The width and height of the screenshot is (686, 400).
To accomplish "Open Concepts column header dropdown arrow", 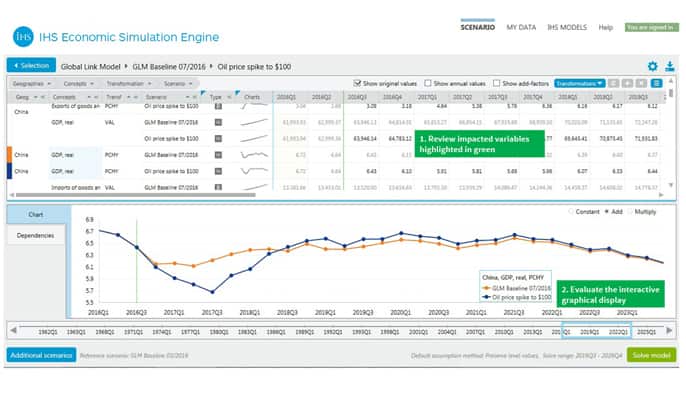I will click(89, 97).
